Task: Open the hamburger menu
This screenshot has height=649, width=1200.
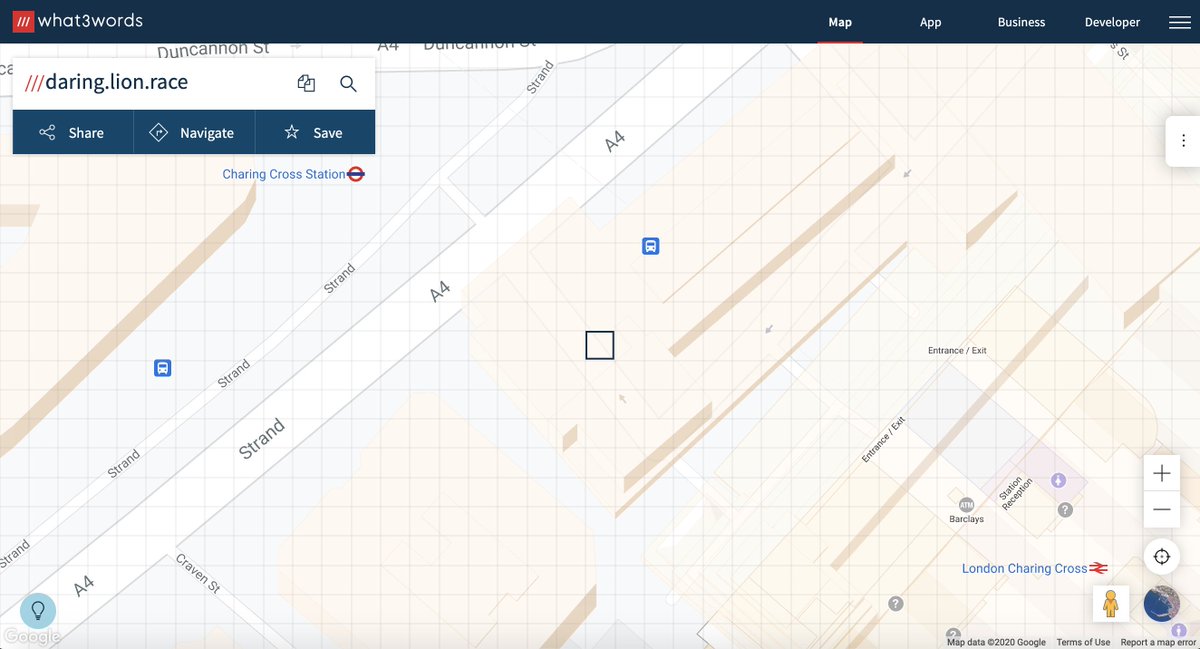Action: pos(1179,22)
